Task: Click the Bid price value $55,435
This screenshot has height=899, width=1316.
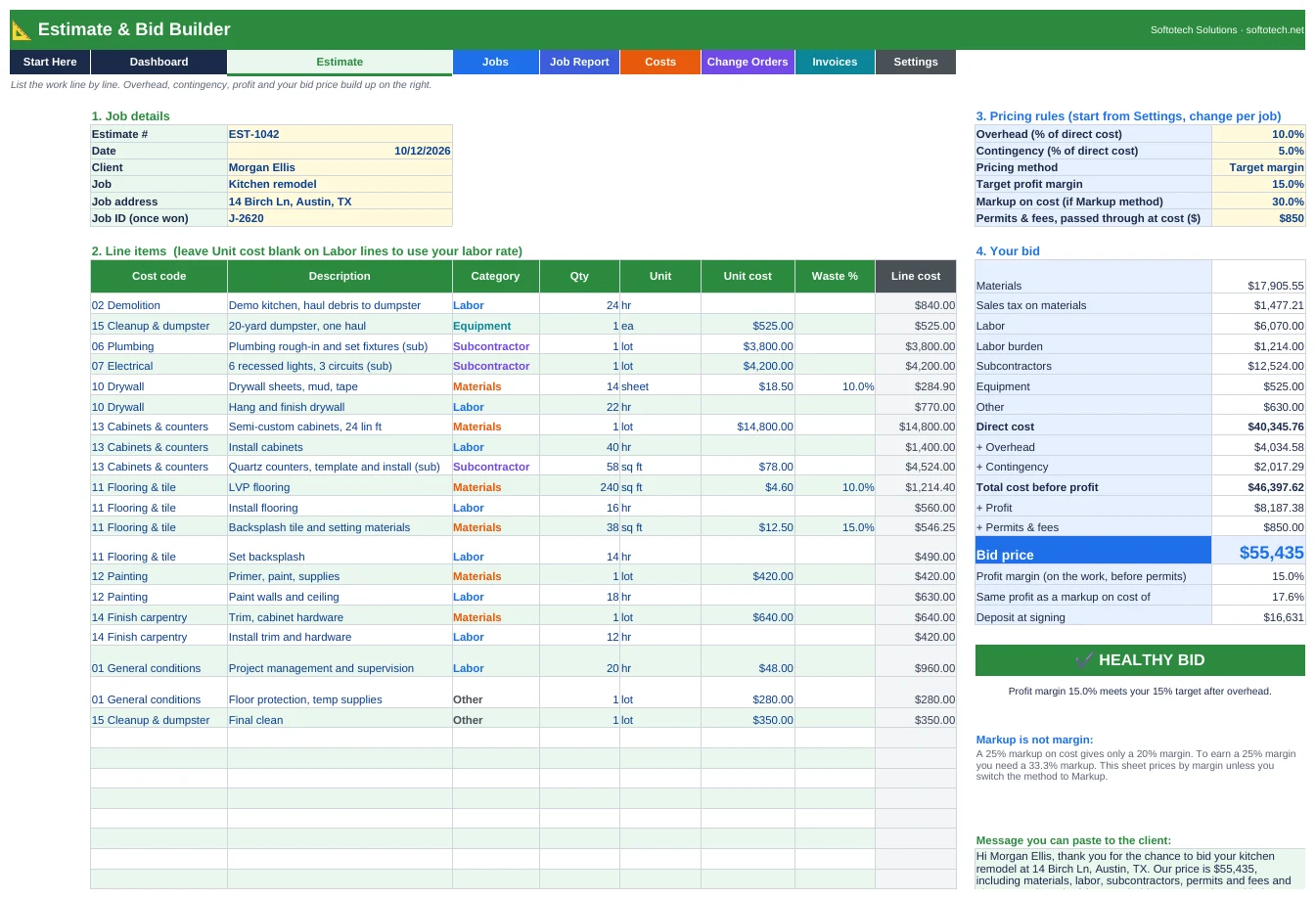Action: click(1258, 552)
